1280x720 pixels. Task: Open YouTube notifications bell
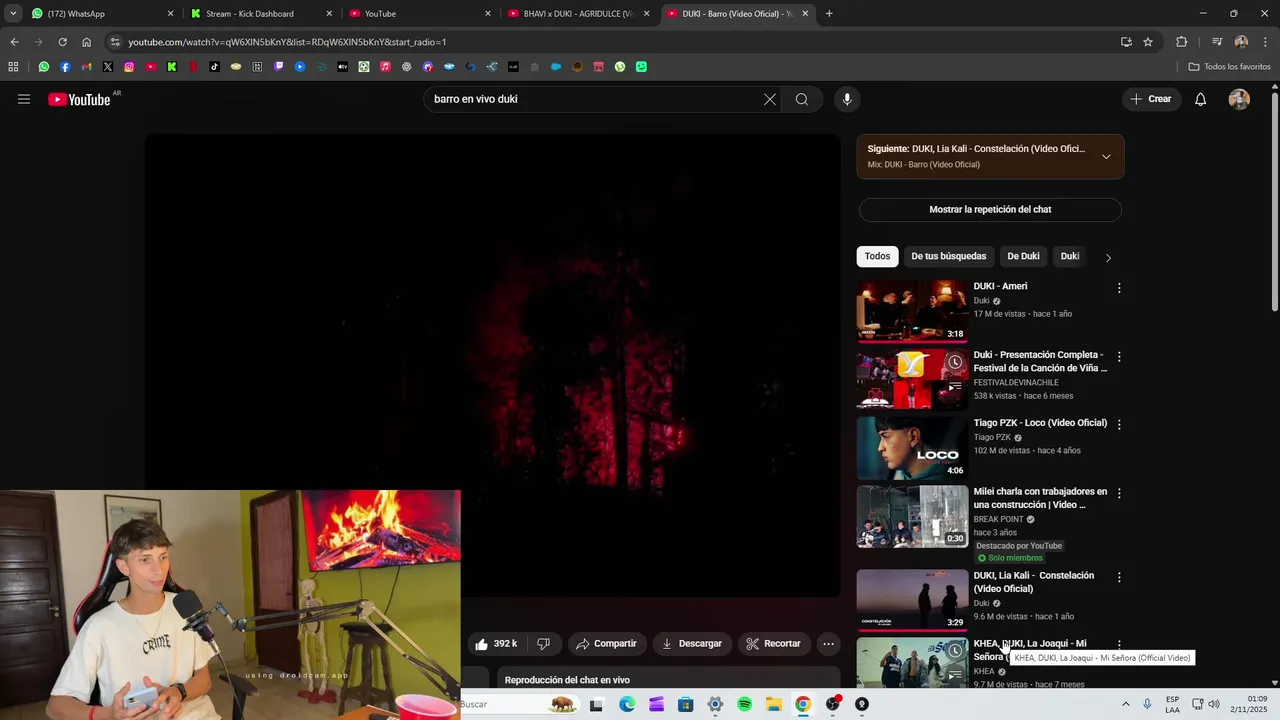pos(1201,99)
